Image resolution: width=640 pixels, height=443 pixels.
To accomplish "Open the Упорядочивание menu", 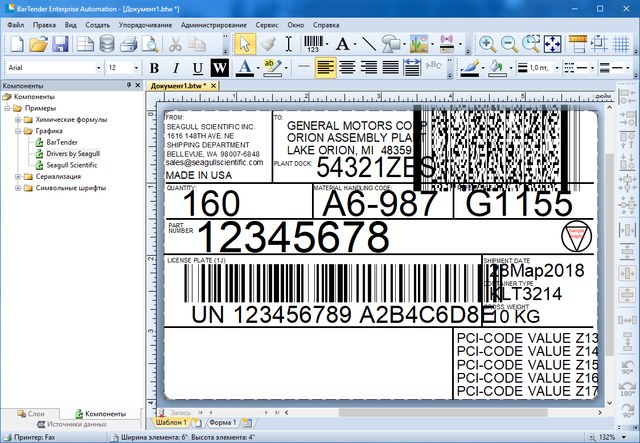I will (x=145, y=25).
